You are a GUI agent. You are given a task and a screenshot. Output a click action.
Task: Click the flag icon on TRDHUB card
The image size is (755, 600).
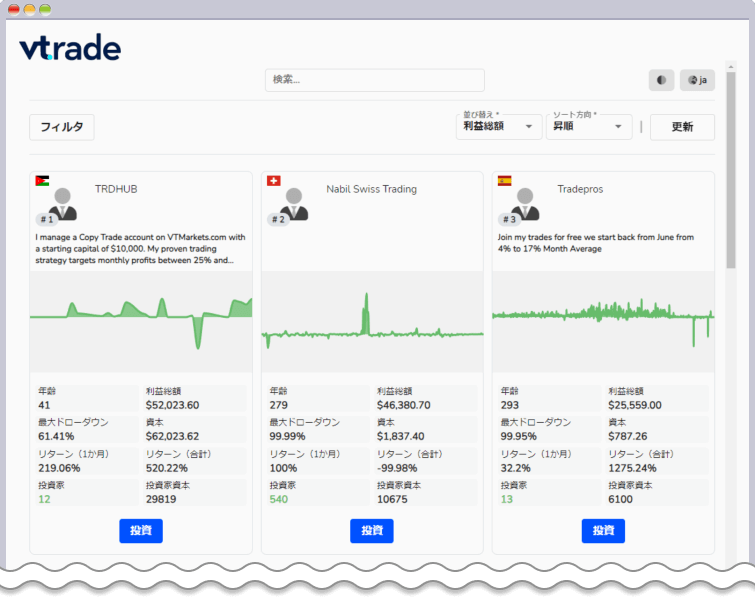point(41,181)
